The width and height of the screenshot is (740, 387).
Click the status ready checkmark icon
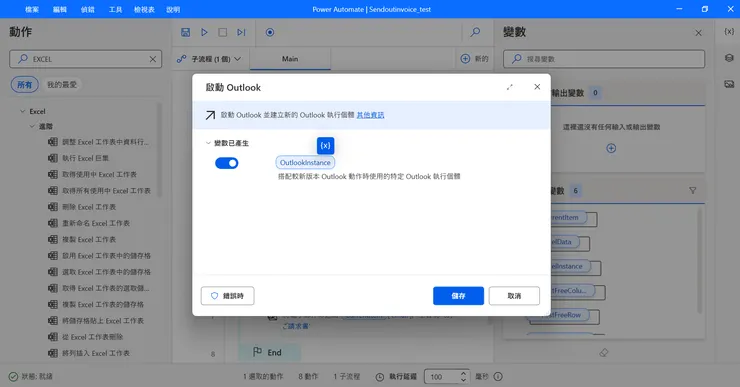click(x=13, y=377)
